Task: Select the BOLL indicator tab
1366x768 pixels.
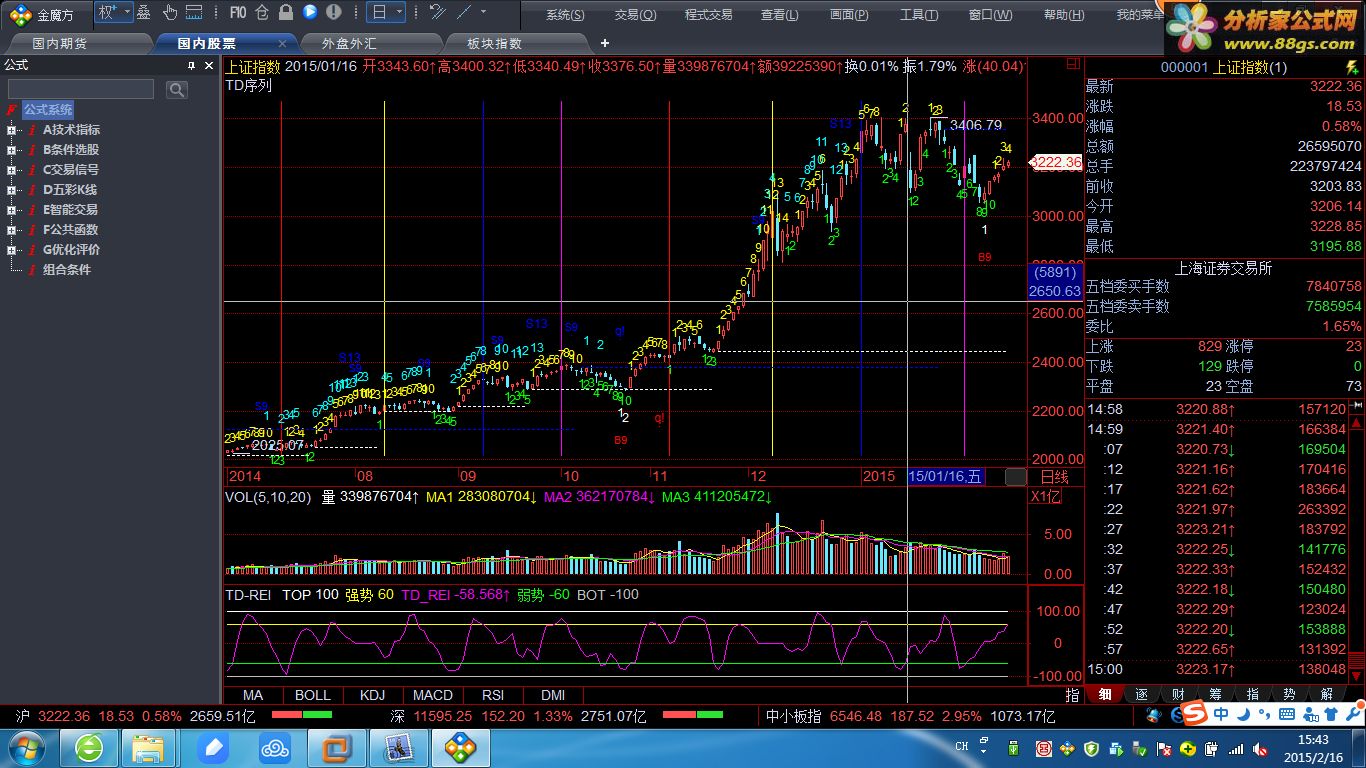Action: pos(312,695)
